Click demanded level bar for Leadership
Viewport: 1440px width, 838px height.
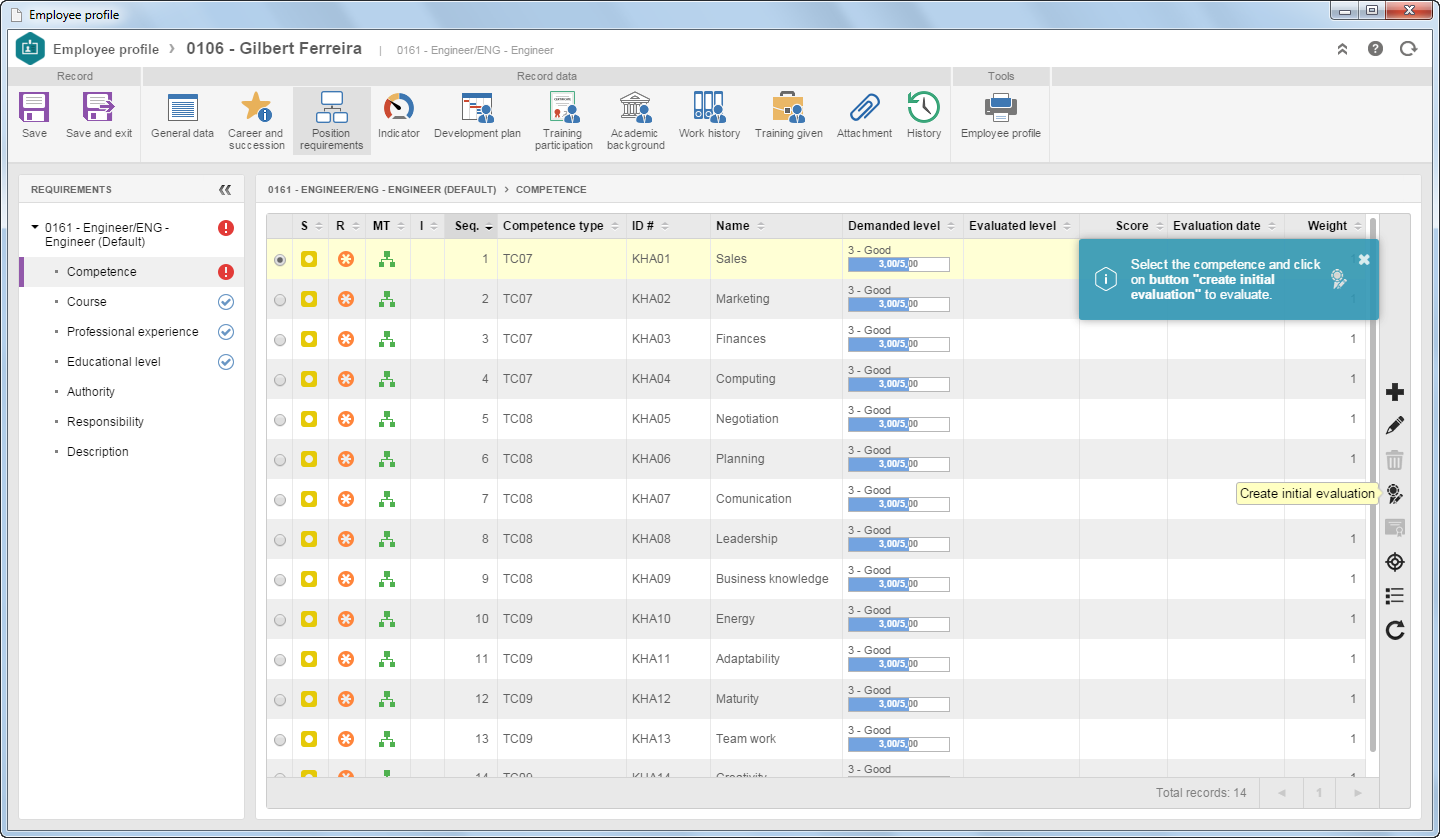[x=898, y=544]
